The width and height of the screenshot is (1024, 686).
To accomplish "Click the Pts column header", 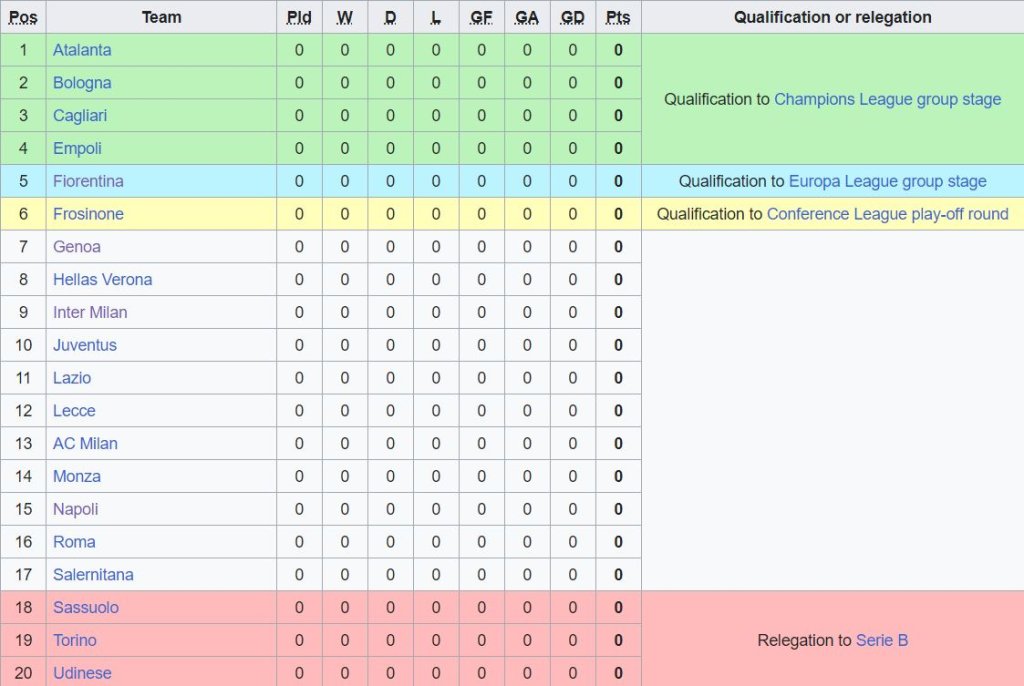I will [x=618, y=17].
